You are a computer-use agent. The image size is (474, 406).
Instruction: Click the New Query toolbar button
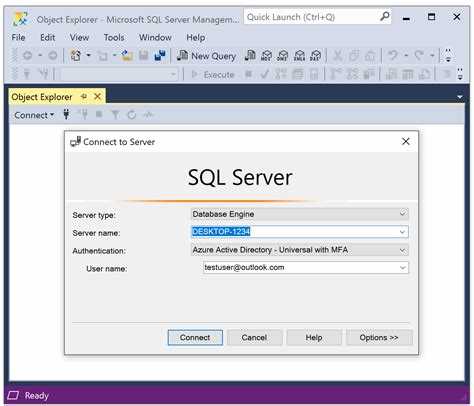tap(206, 56)
